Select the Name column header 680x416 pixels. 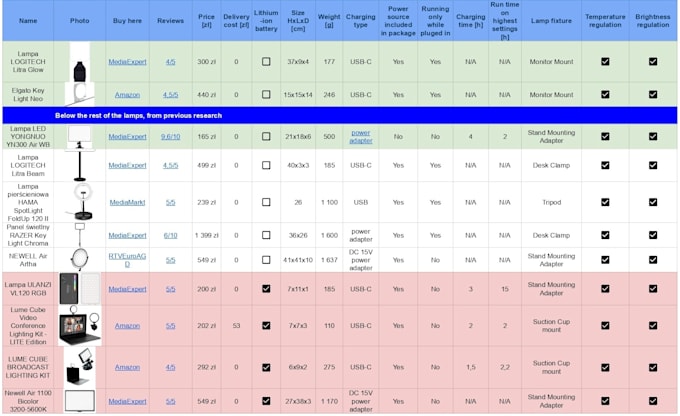(x=28, y=21)
